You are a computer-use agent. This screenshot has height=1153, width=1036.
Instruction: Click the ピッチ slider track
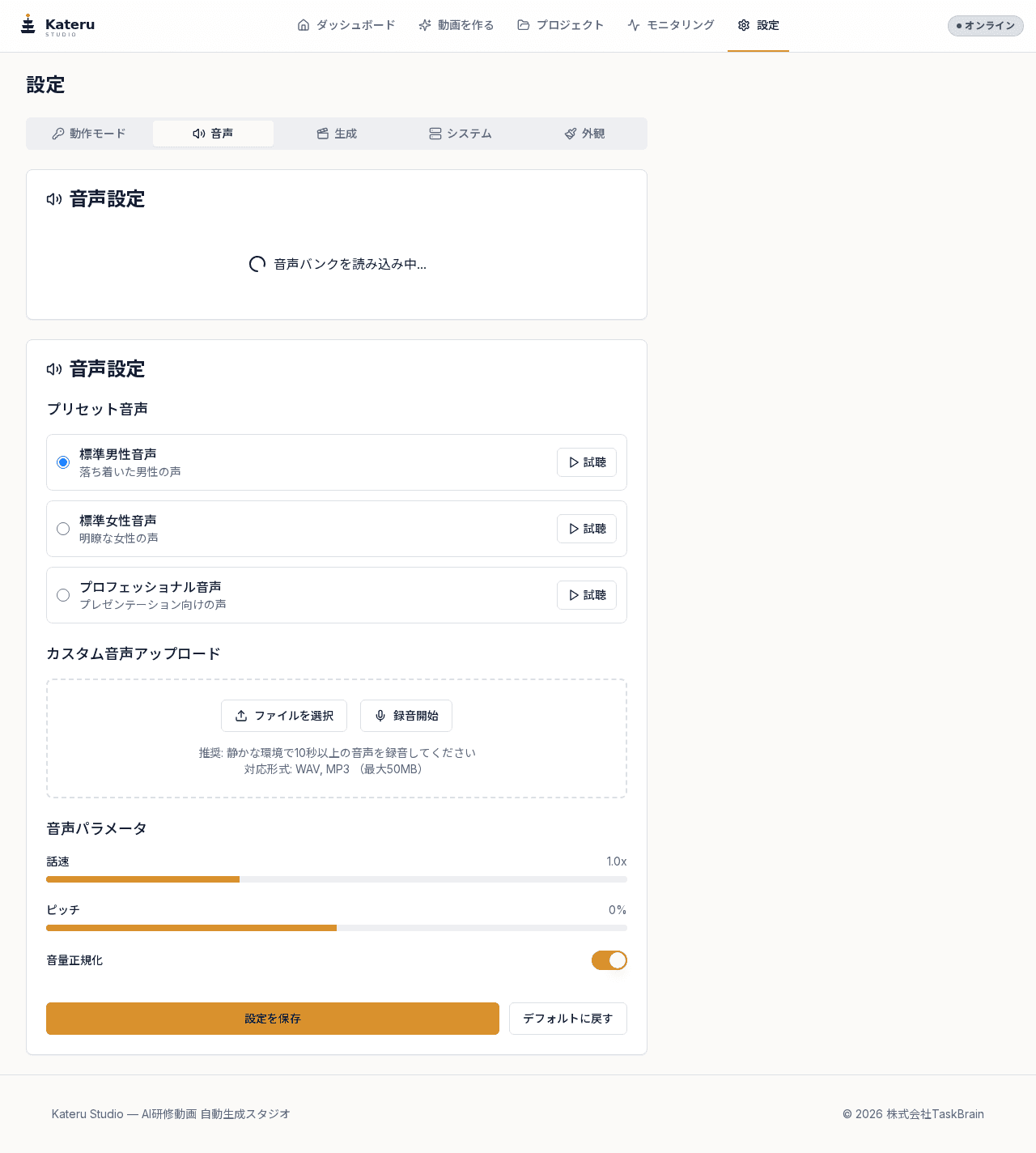coord(337,928)
